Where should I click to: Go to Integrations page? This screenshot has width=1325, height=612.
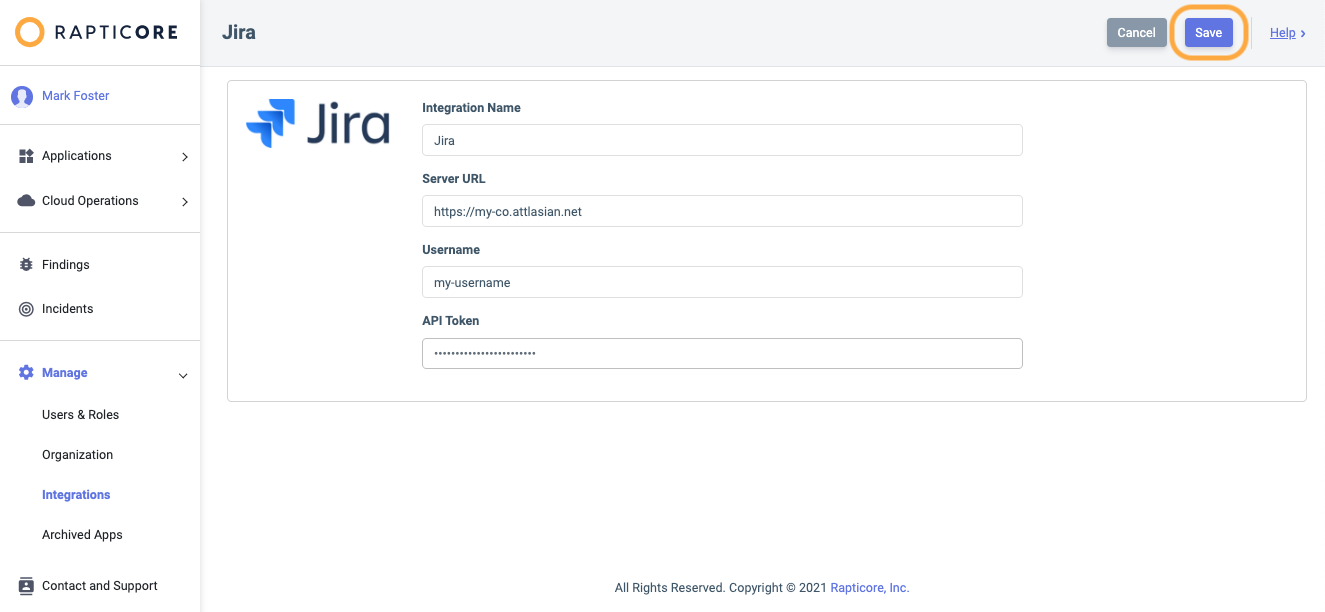76,495
